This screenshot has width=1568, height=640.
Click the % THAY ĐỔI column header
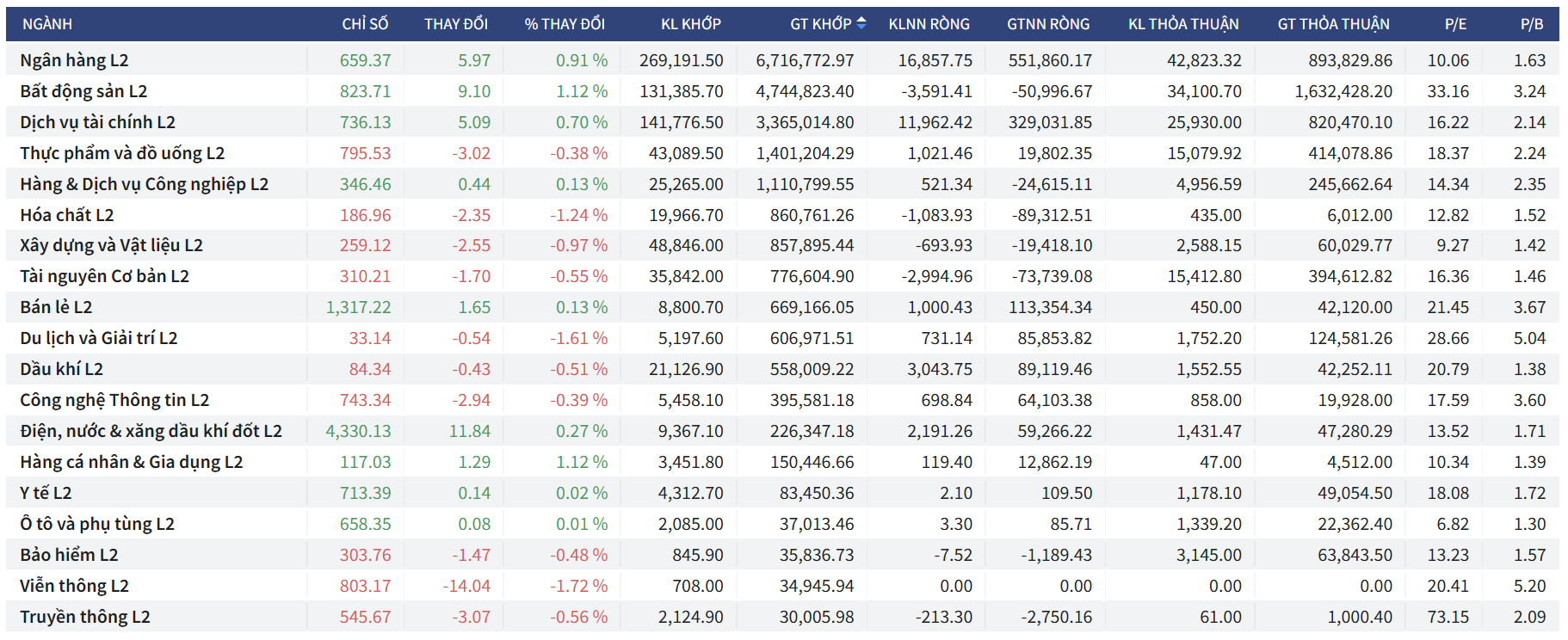pos(565,24)
